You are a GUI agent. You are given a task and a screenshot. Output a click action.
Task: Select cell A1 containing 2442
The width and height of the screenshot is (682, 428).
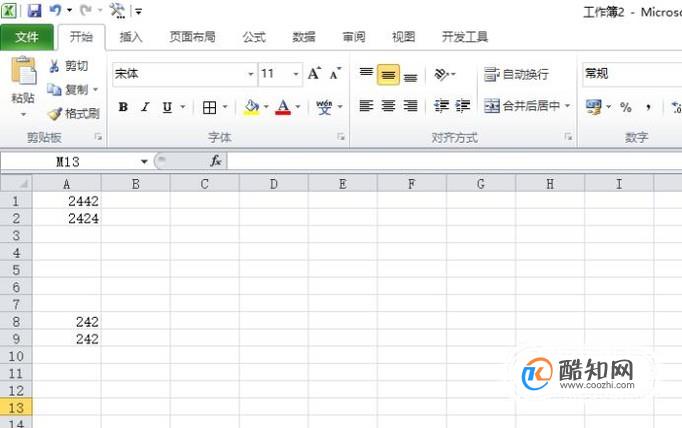tap(67, 201)
